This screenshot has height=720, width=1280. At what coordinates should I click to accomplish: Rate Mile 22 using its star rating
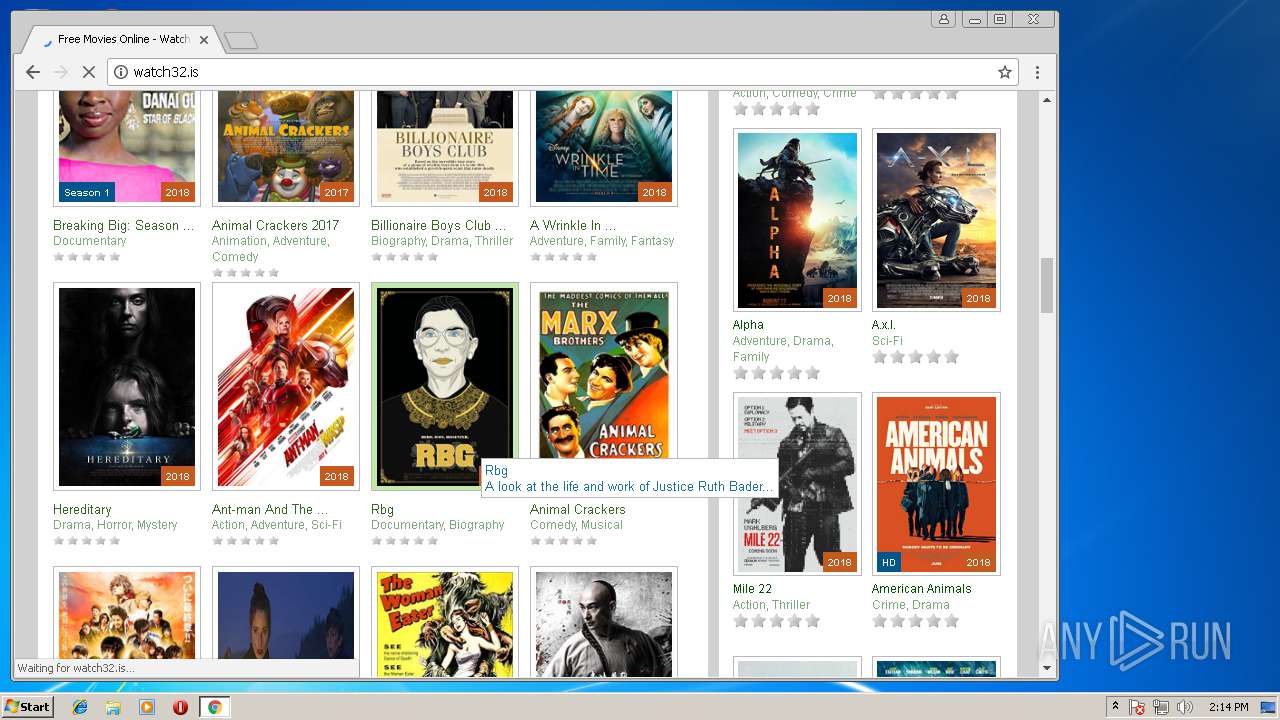[x=776, y=621]
